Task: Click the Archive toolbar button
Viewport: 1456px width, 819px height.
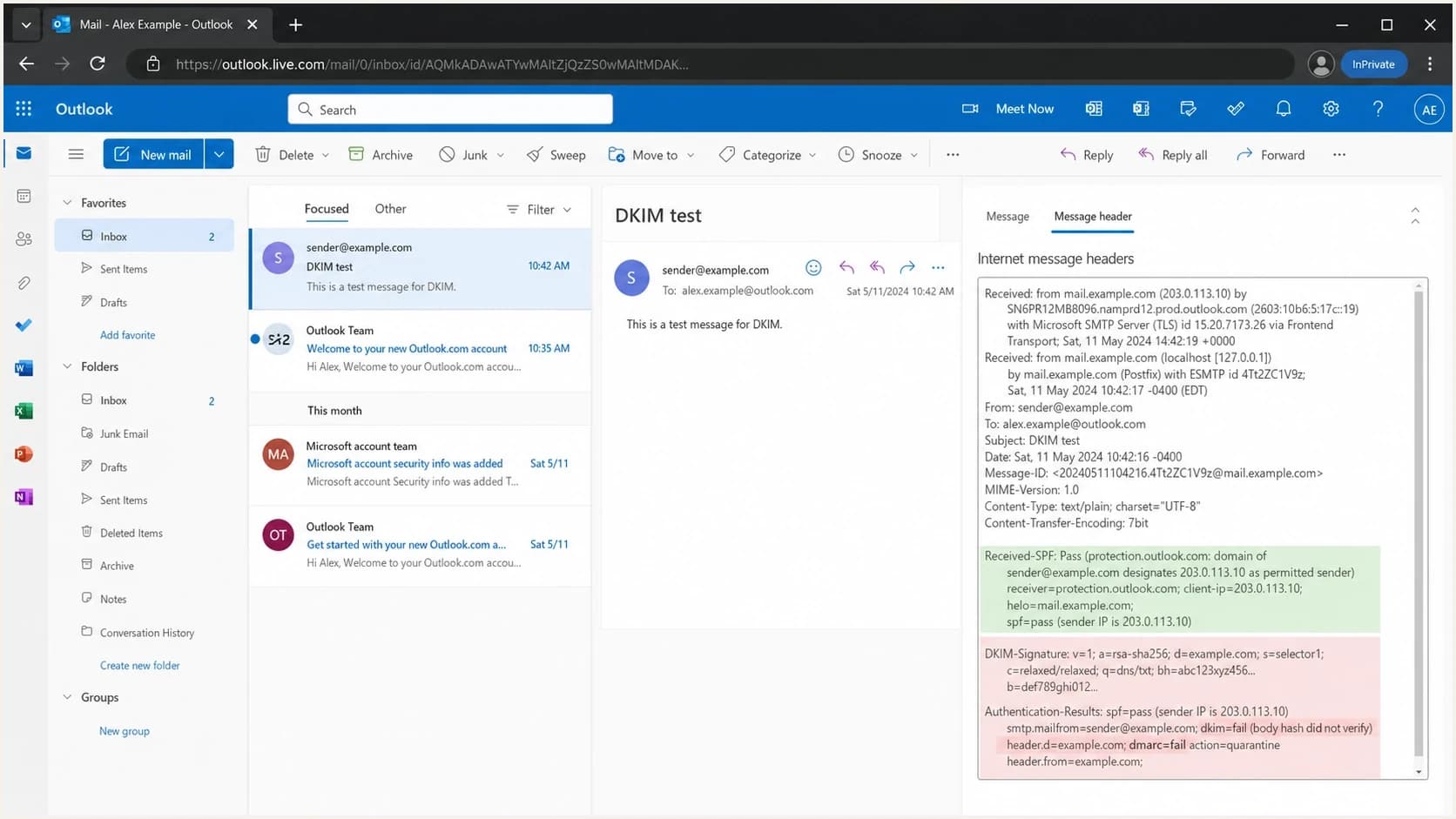Action: tap(381, 154)
